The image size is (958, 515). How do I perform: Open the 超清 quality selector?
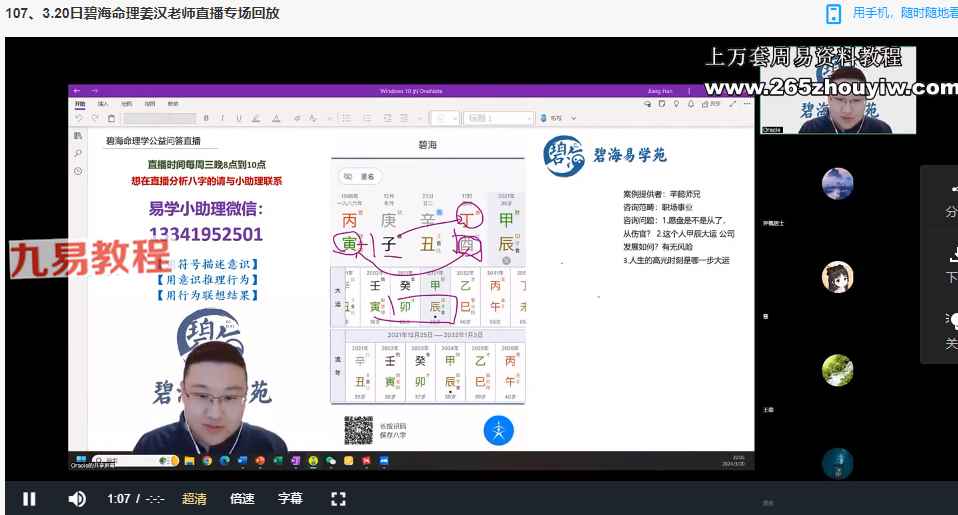pos(194,498)
